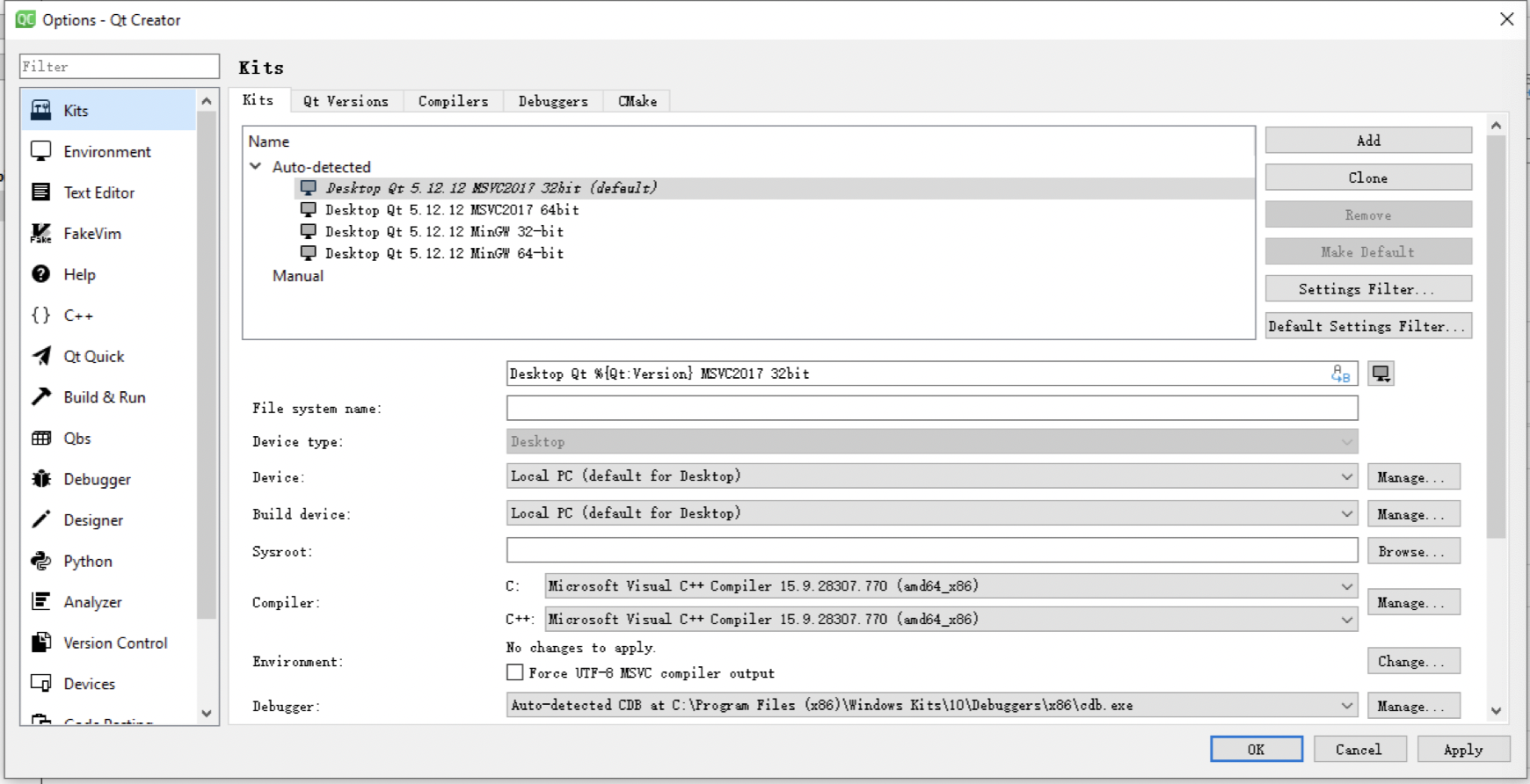Viewport: 1530px width, 784px height.
Task: Open Python settings category
Action: click(x=108, y=561)
